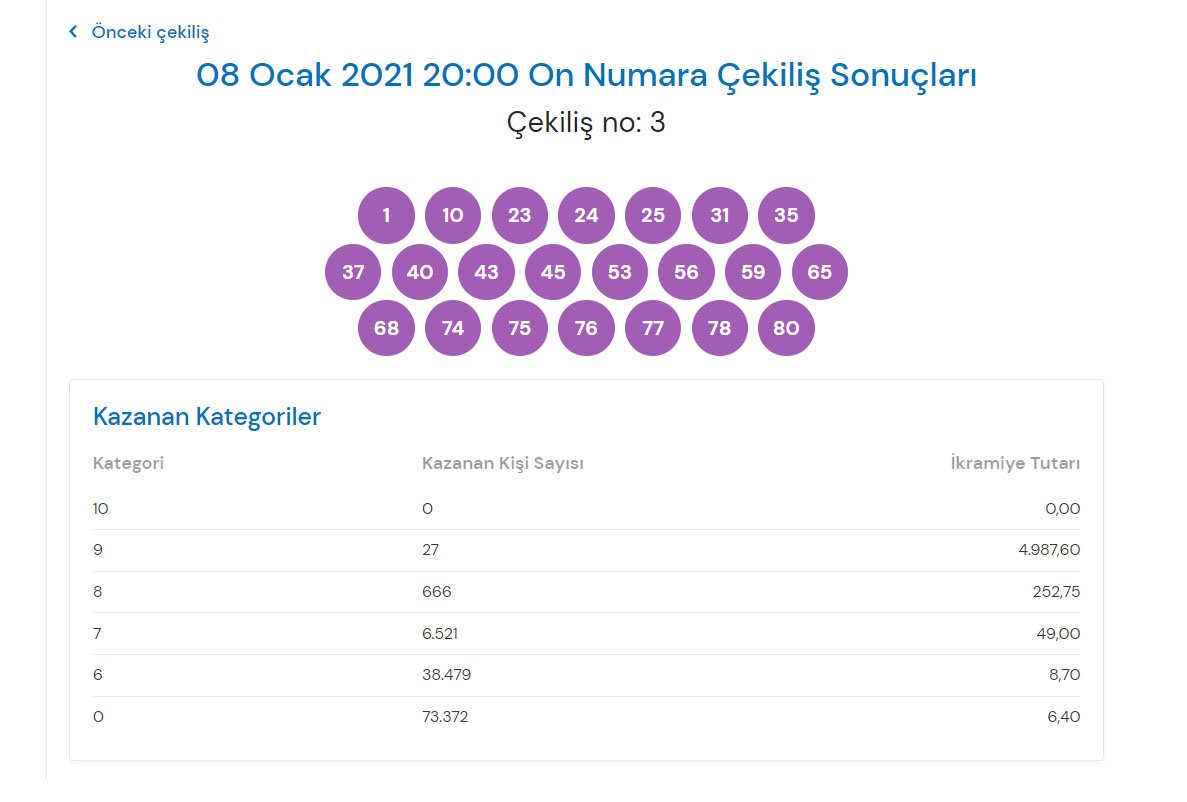1187x802 pixels.
Task: Click the Kategori column header
Action: click(128, 464)
